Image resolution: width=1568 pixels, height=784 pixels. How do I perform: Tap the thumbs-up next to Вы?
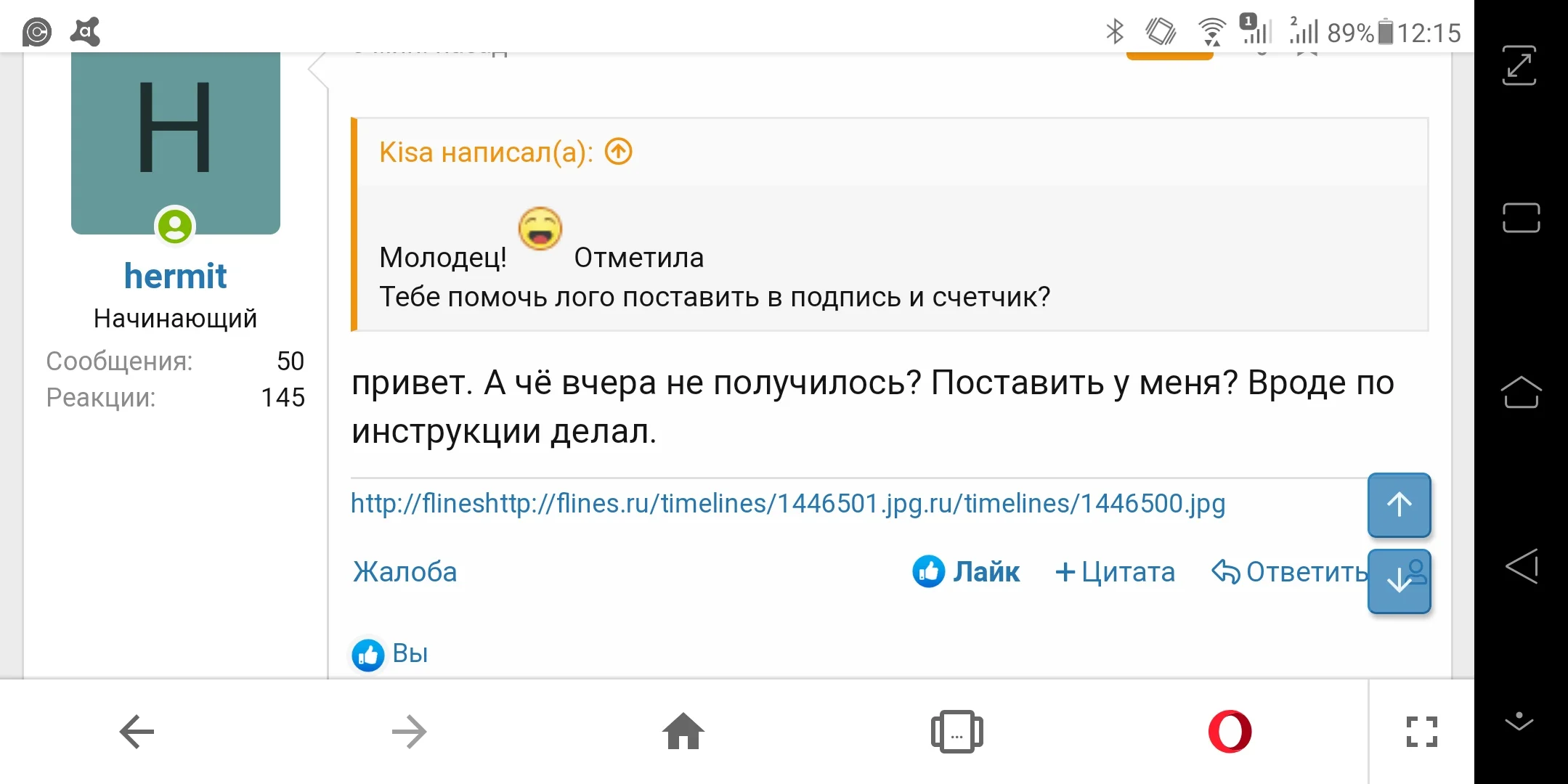point(367,653)
